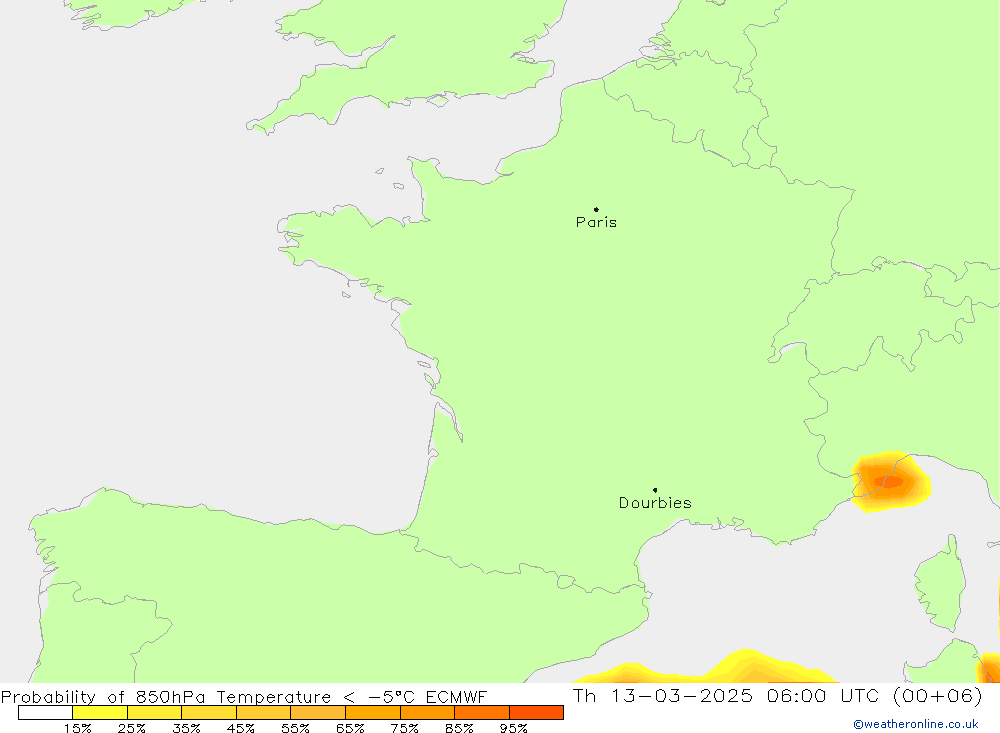1000x733 pixels.
Task: Click the 15% legend label
Action: click(77, 728)
